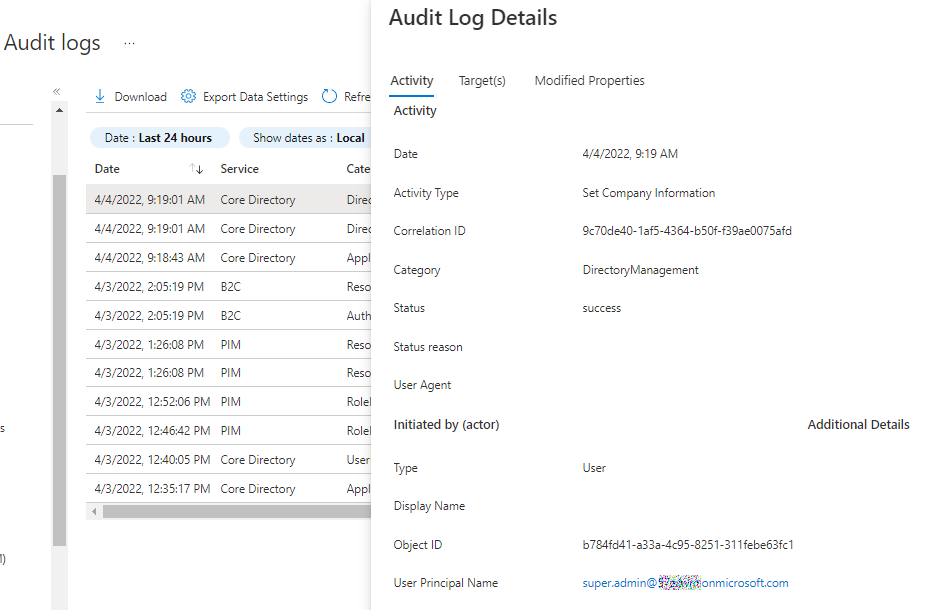Open the super.admin user principal name link

pos(685,583)
